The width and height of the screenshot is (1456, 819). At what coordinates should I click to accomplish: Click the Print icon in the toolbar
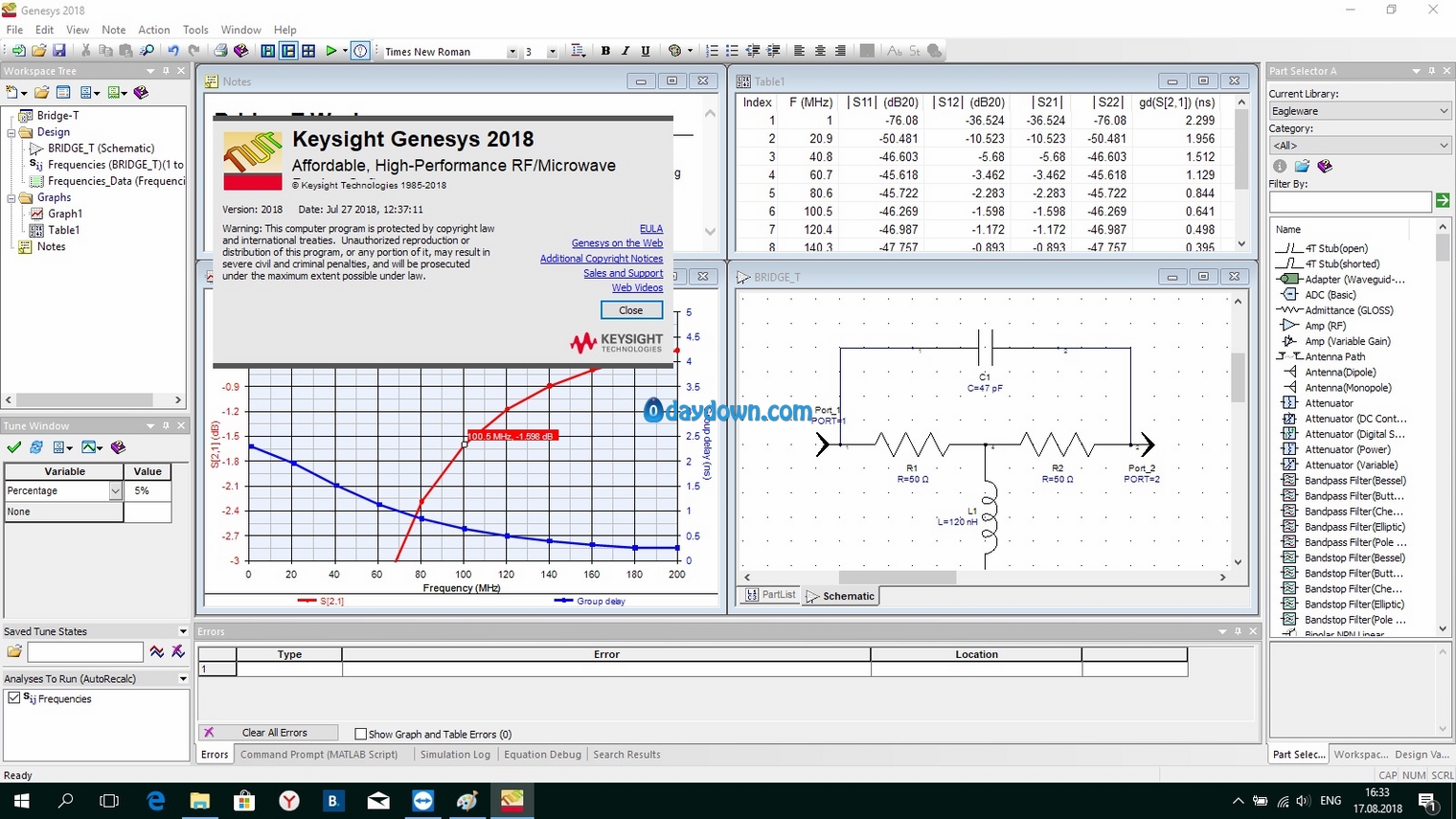pos(221,51)
